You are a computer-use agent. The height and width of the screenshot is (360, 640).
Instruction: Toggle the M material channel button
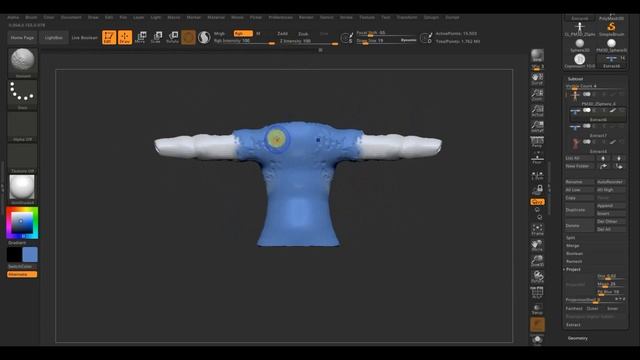click(x=258, y=33)
